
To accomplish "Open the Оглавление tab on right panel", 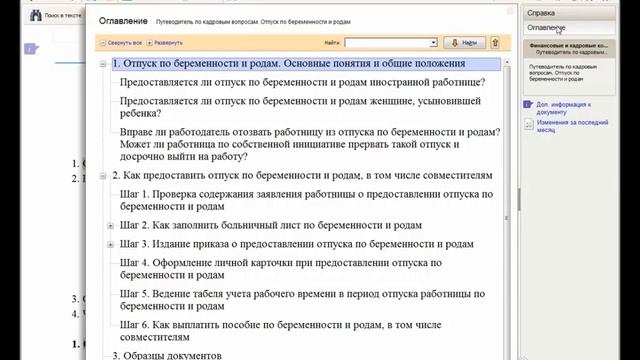I will (569, 28).
